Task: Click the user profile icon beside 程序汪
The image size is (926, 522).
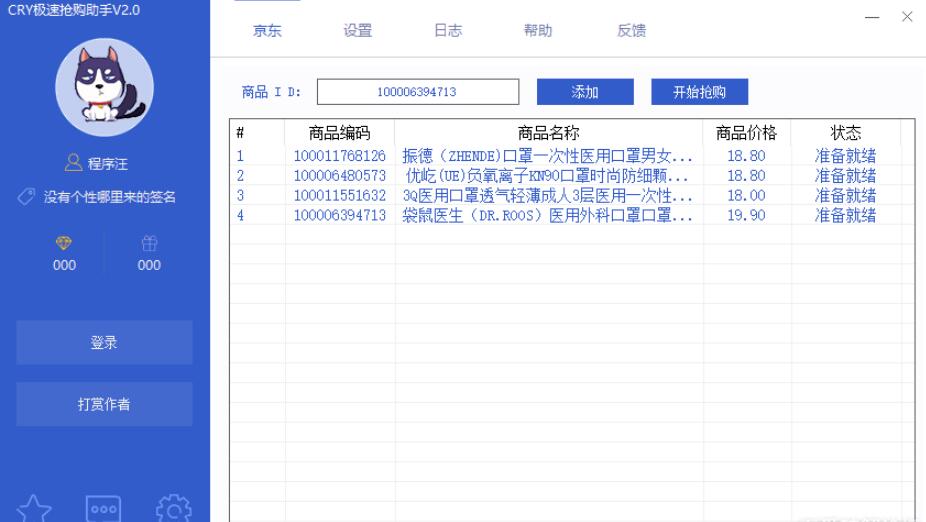Action: pos(73,162)
